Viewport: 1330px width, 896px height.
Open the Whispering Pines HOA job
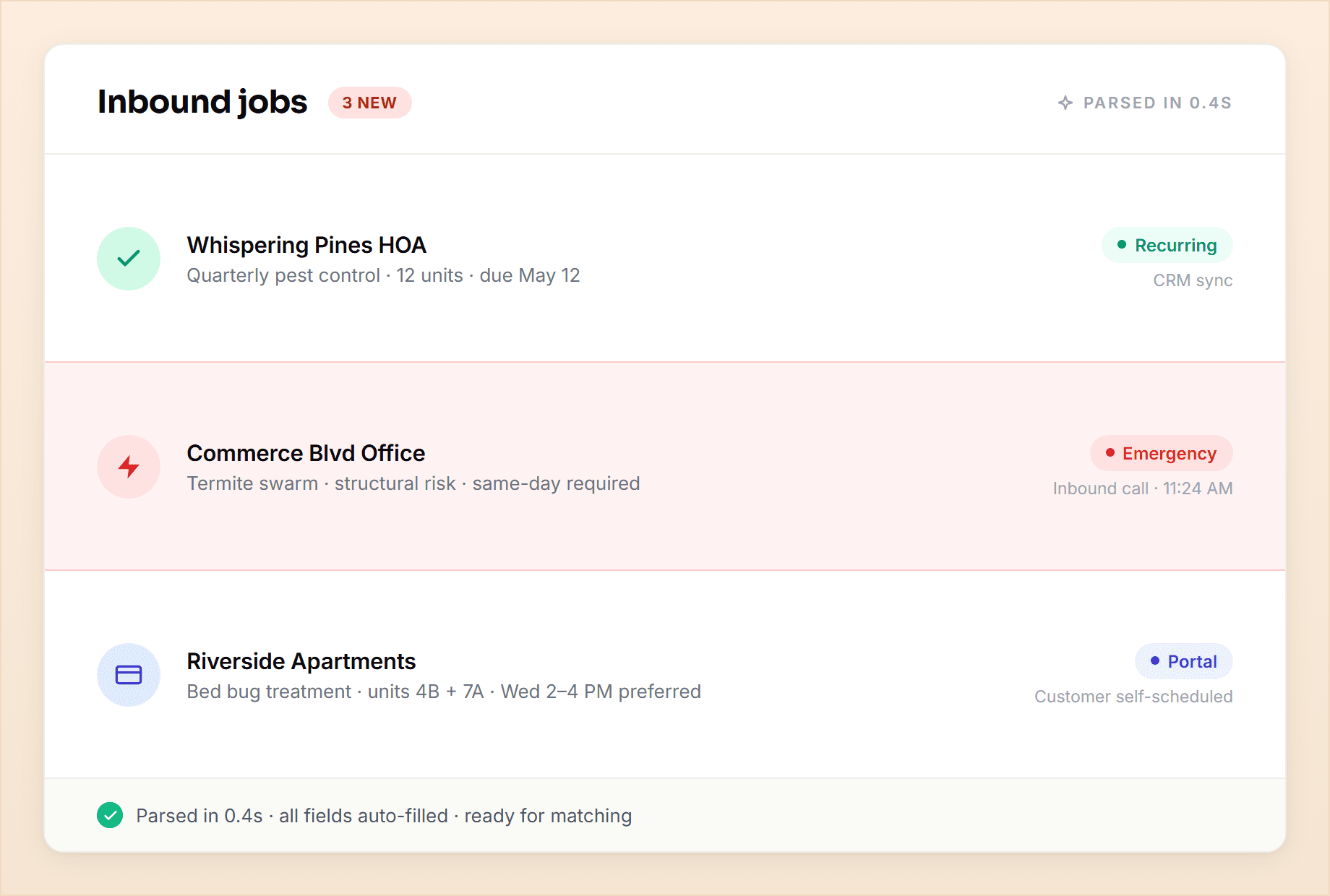pyautogui.click(x=665, y=258)
